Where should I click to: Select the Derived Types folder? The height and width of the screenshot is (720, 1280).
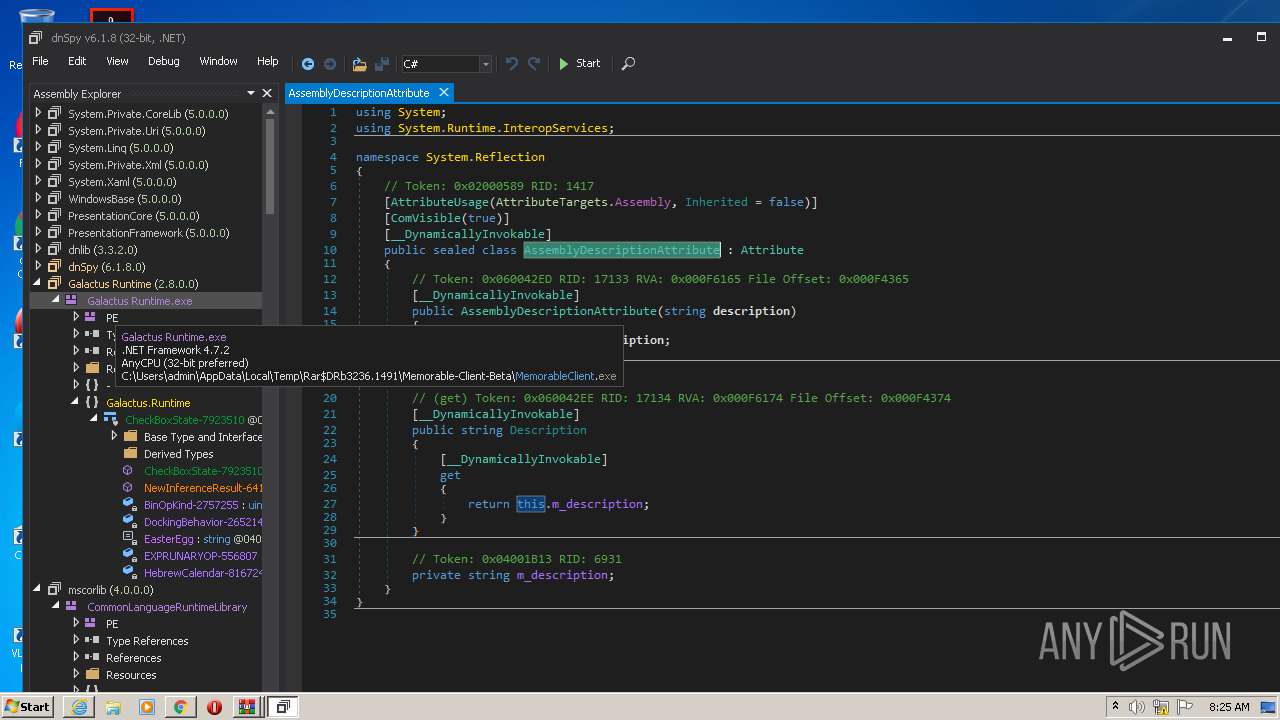178,454
